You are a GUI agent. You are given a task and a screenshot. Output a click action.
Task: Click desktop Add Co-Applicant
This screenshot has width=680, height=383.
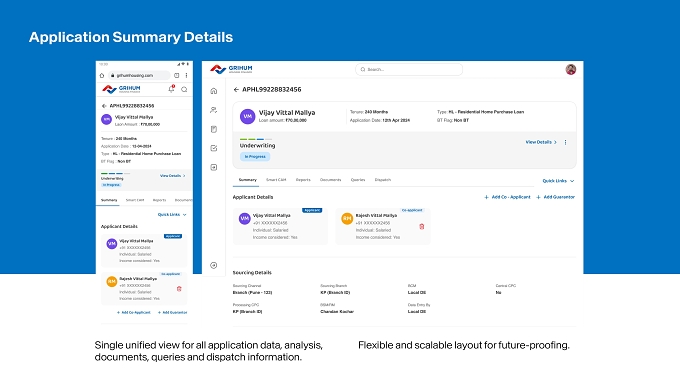[507, 197]
